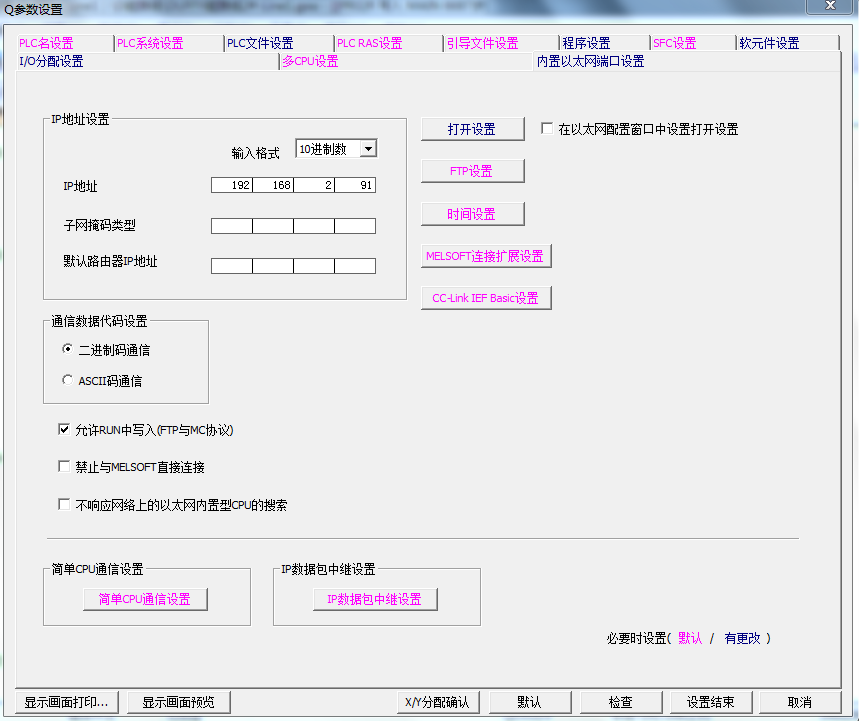Open CC-Link IEF Basic设置
This screenshot has width=859, height=721.
tap(485, 298)
